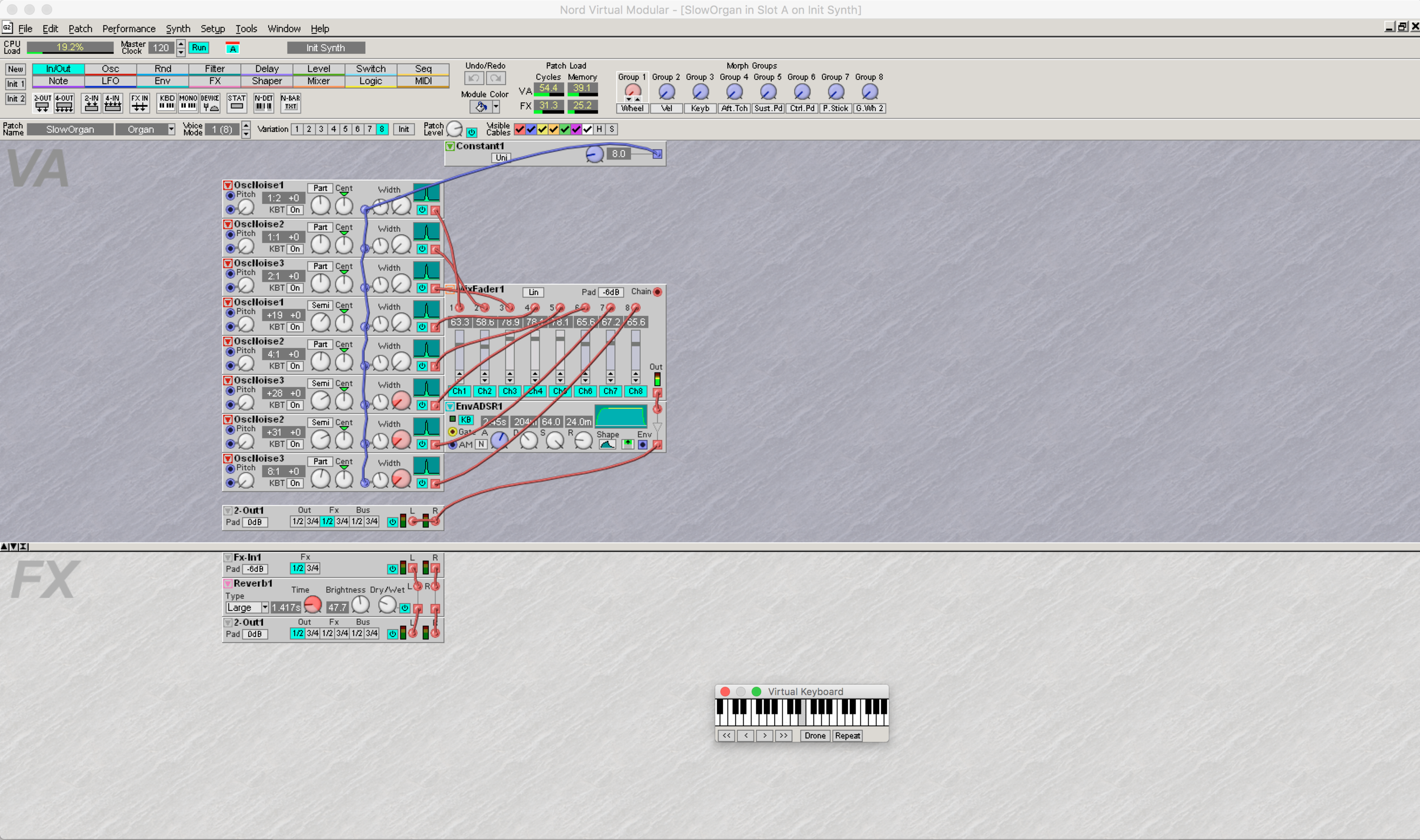This screenshot has width=1420, height=840.
Task: Add the STAT status module
Action: pyautogui.click(x=237, y=103)
